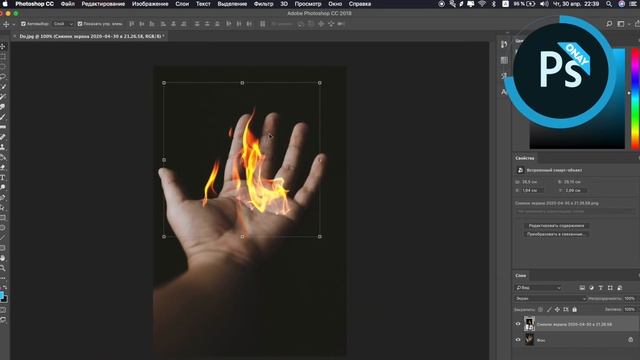Screen dimensions: 640x360
Task: Toggle lock transparent pixels in Layers
Action: click(540, 309)
